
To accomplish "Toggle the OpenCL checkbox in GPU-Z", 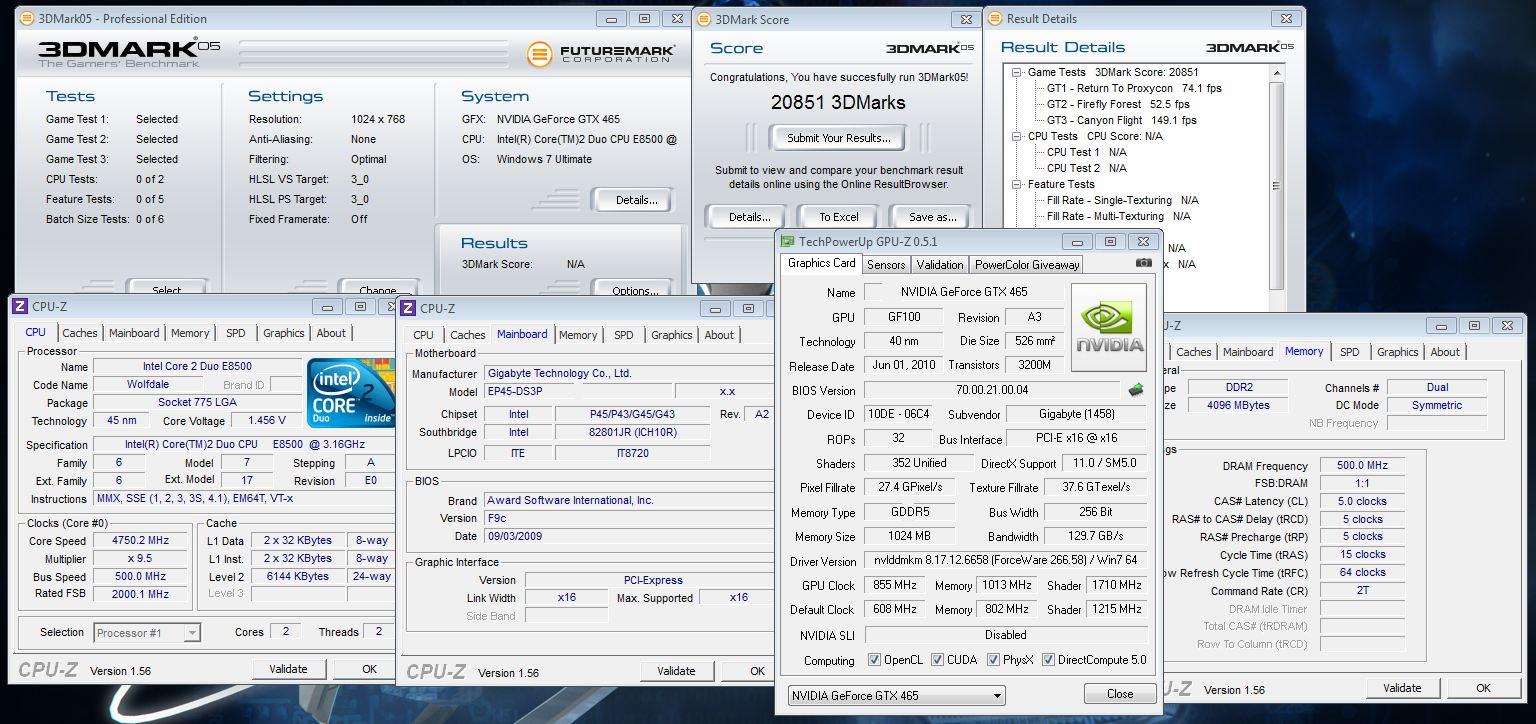I will 874,660.
